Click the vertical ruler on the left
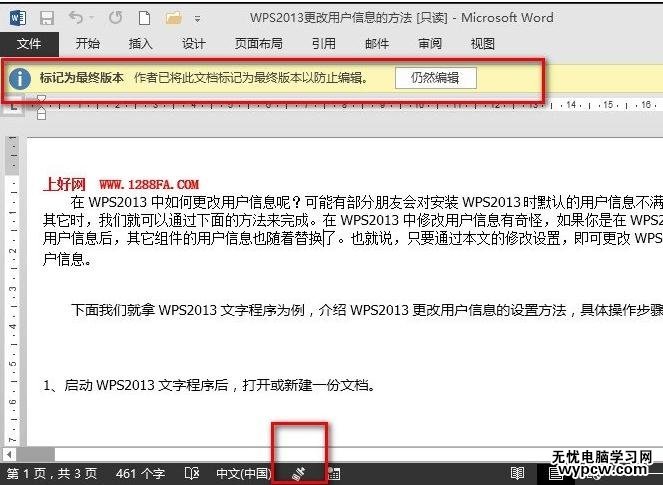 tap(13, 291)
